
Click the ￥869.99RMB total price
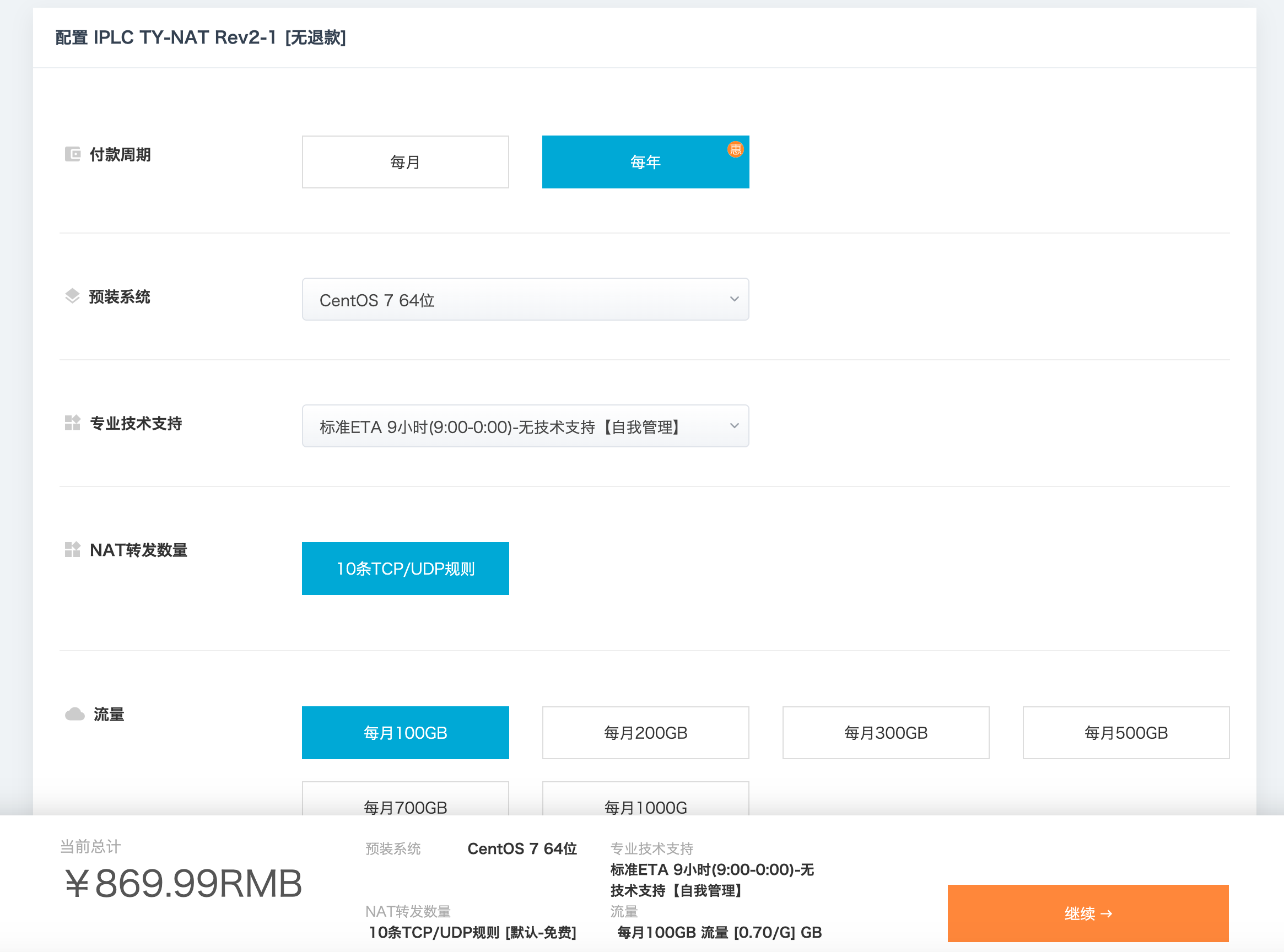[183, 884]
